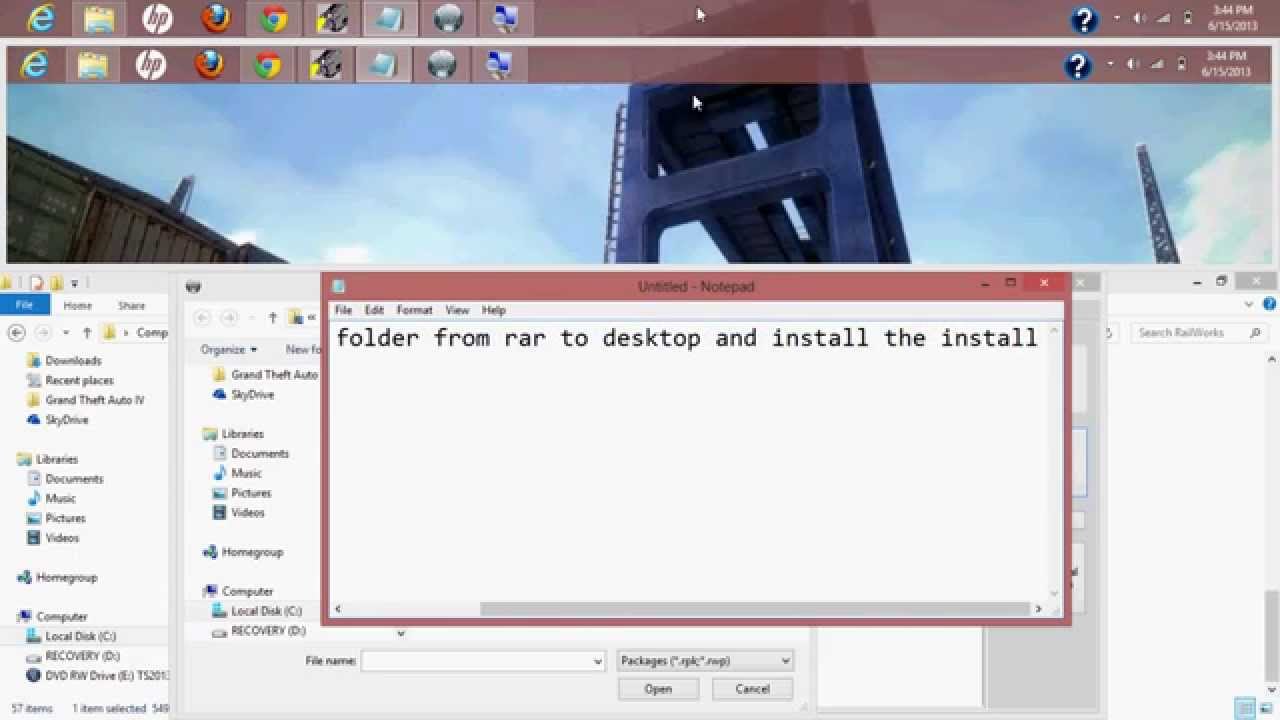Screen dimensions: 1280x720
Task: Click the Up arrow in the Open dialog
Action: [x=272, y=318]
